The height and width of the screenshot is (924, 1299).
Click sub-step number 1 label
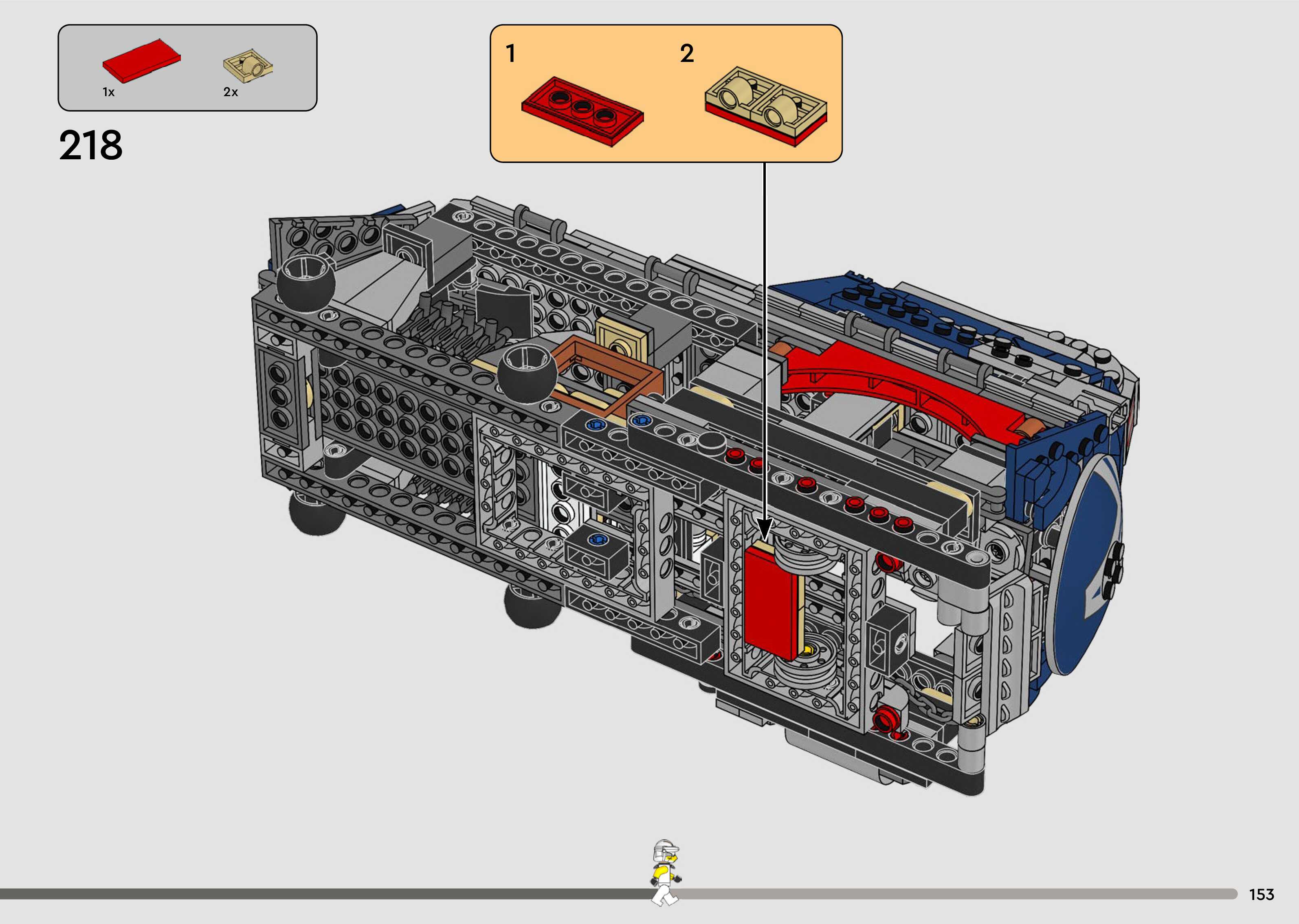click(x=511, y=53)
